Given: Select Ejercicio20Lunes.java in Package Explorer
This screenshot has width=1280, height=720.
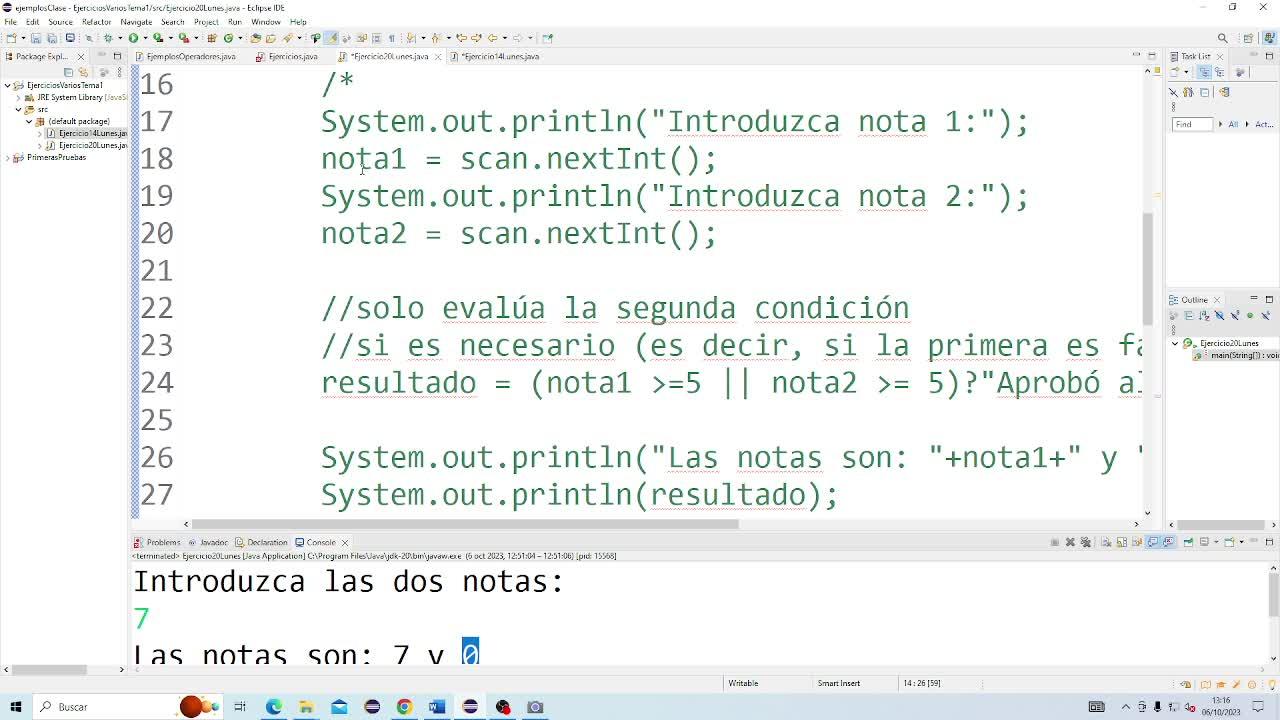Looking at the screenshot, I should [87, 145].
